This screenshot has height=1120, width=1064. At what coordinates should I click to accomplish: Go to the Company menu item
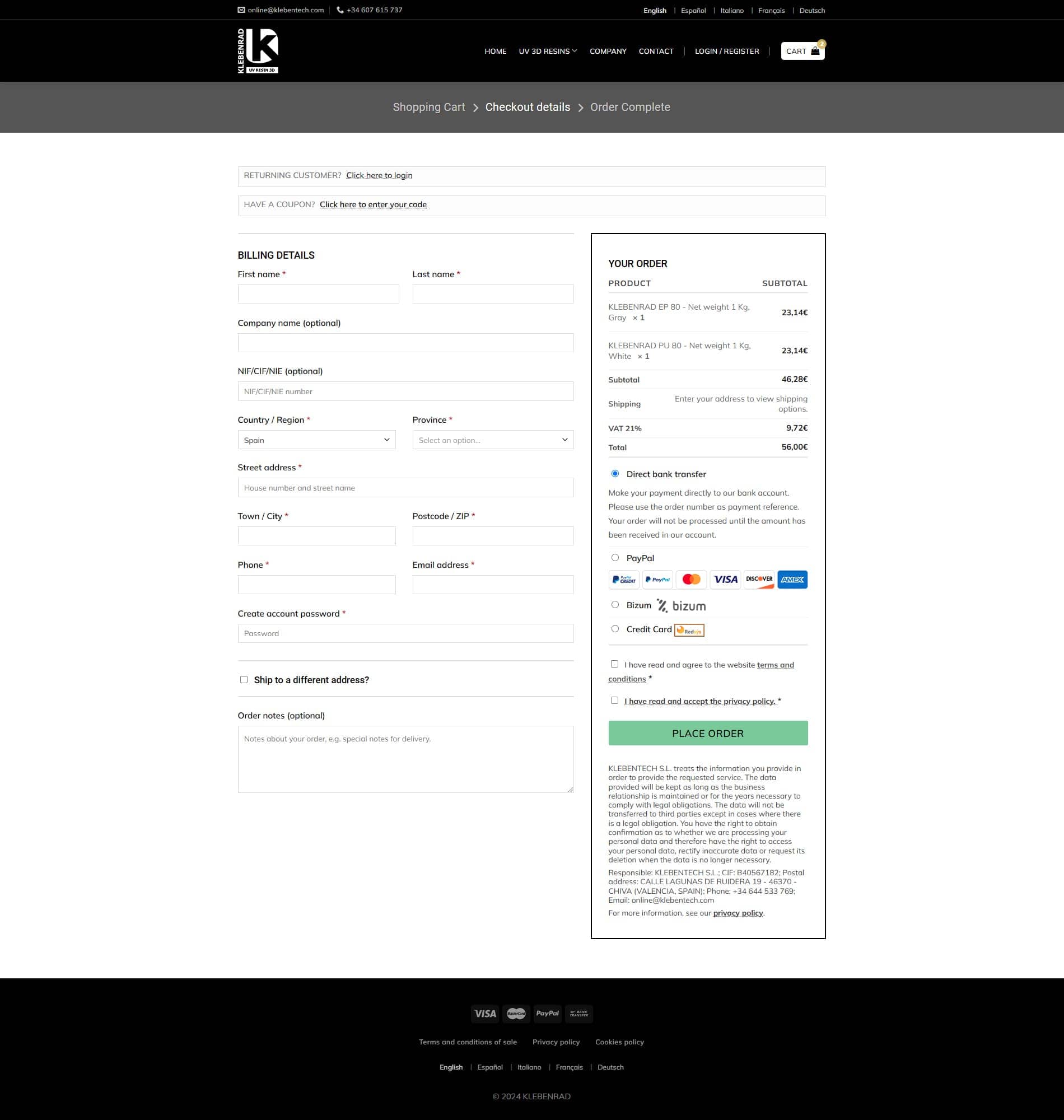[x=608, y=51]
